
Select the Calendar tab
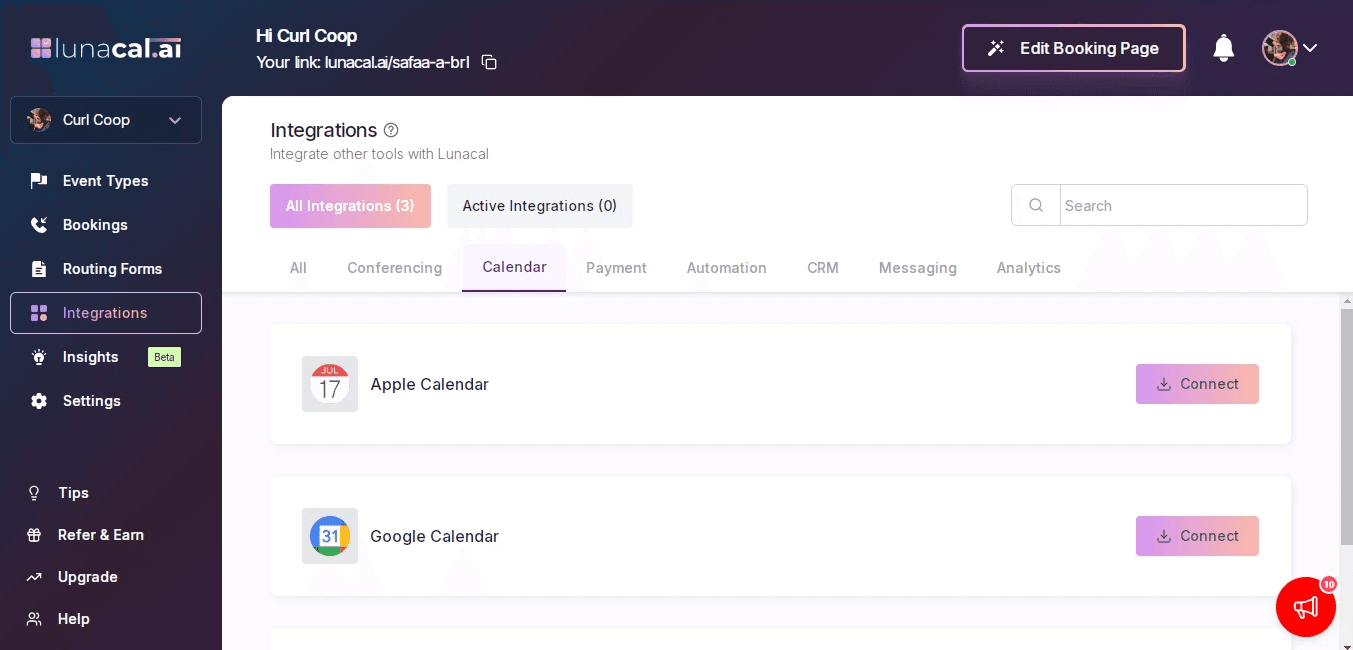coord(514,268)
